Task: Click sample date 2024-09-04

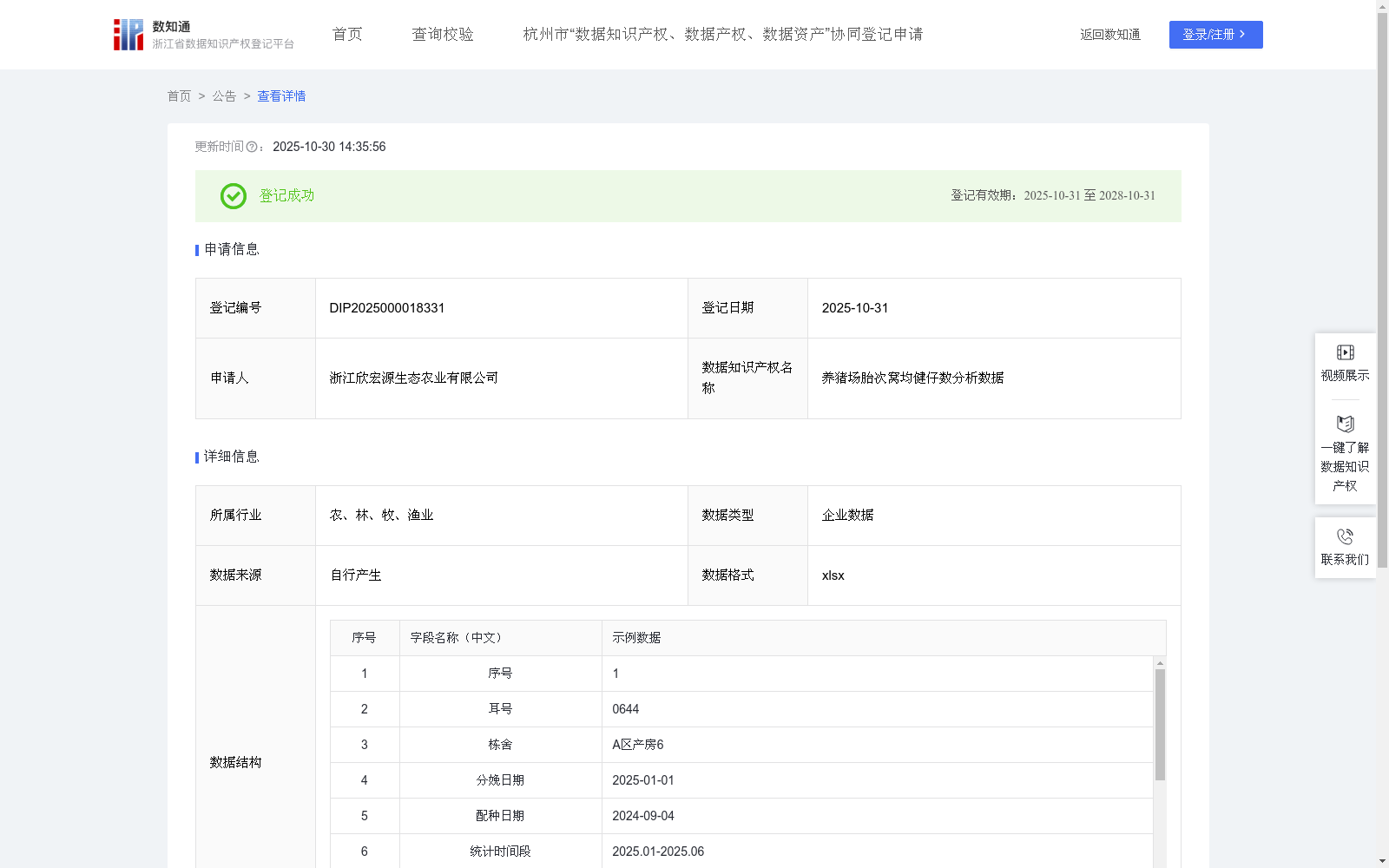Action: (x=643, y=816)
